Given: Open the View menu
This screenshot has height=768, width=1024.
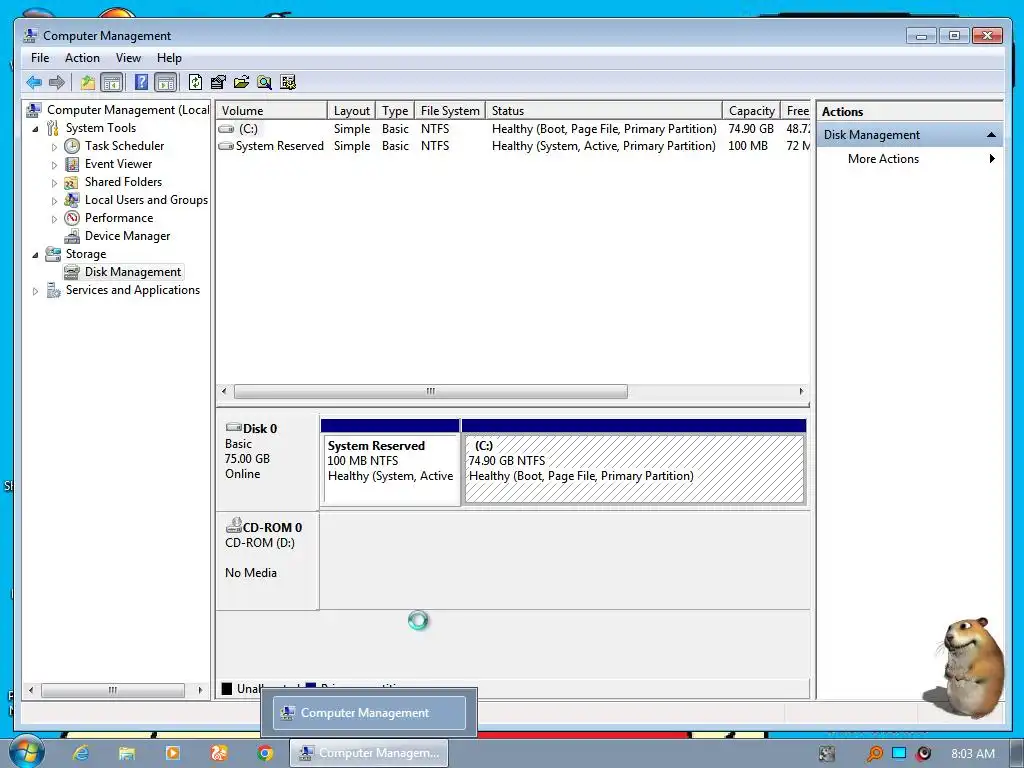Looking at the screenshot, I should tap(128, 58).
